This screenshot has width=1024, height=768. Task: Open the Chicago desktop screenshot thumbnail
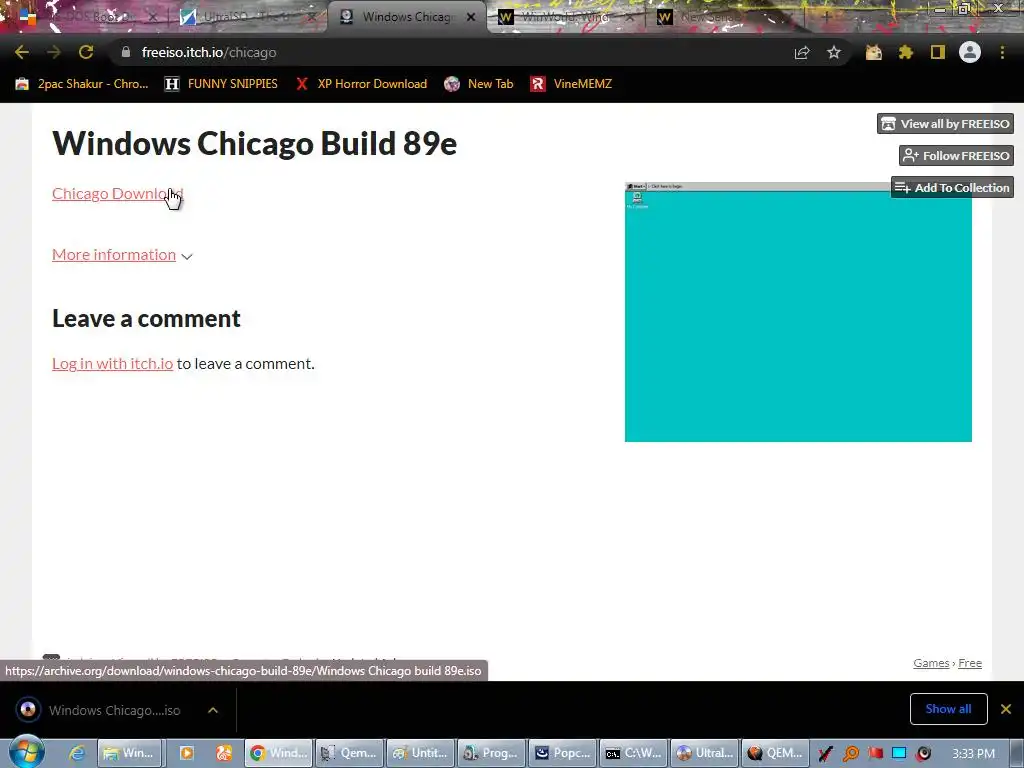pyautogui.click(x=798, y=312)
